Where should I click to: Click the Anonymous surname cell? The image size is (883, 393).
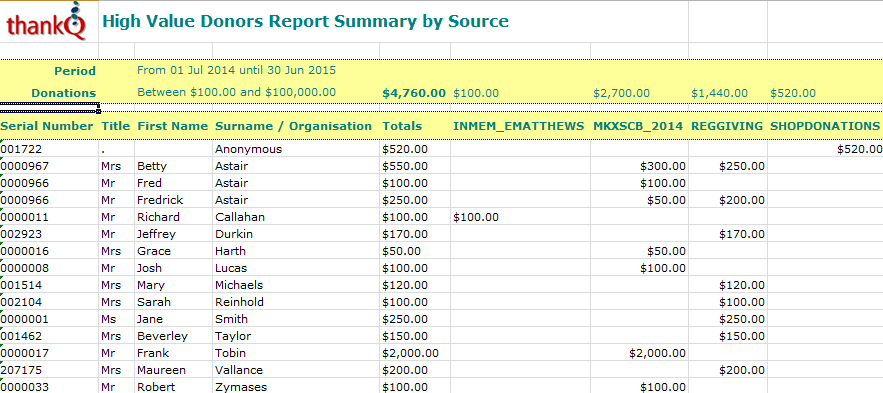[248, 149]
